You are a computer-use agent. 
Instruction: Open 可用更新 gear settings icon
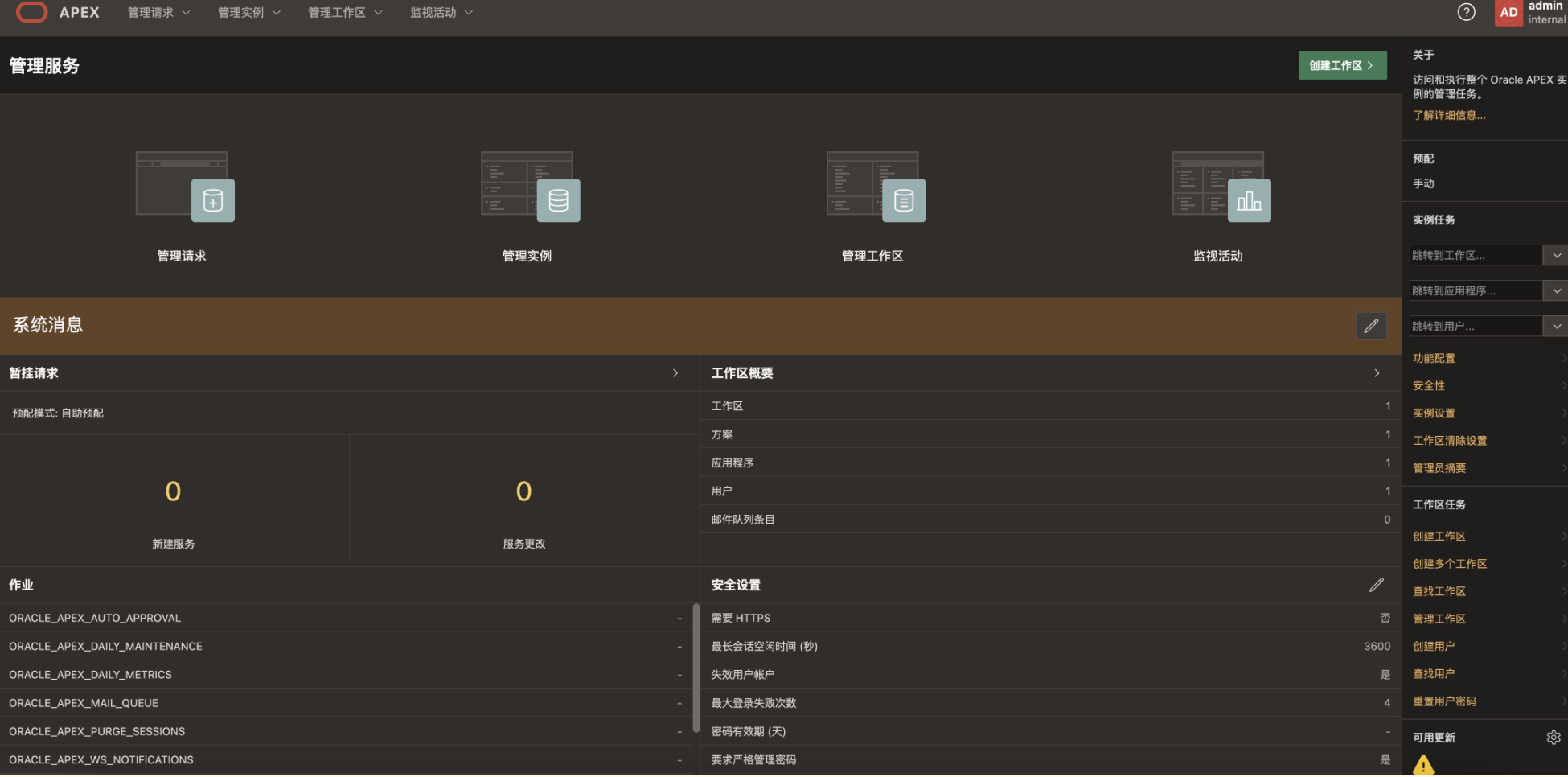pyautogui.click(x=1554, y=738)
